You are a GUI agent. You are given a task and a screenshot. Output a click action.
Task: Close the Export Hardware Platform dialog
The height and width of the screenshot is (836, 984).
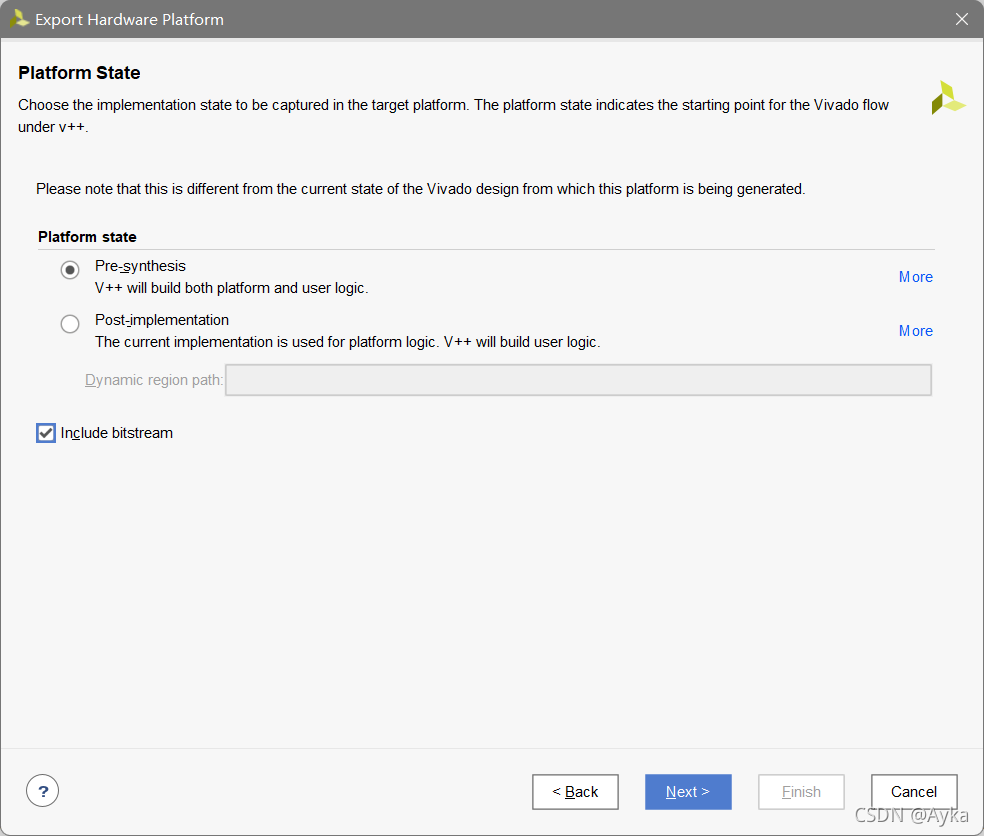(961, 19)
